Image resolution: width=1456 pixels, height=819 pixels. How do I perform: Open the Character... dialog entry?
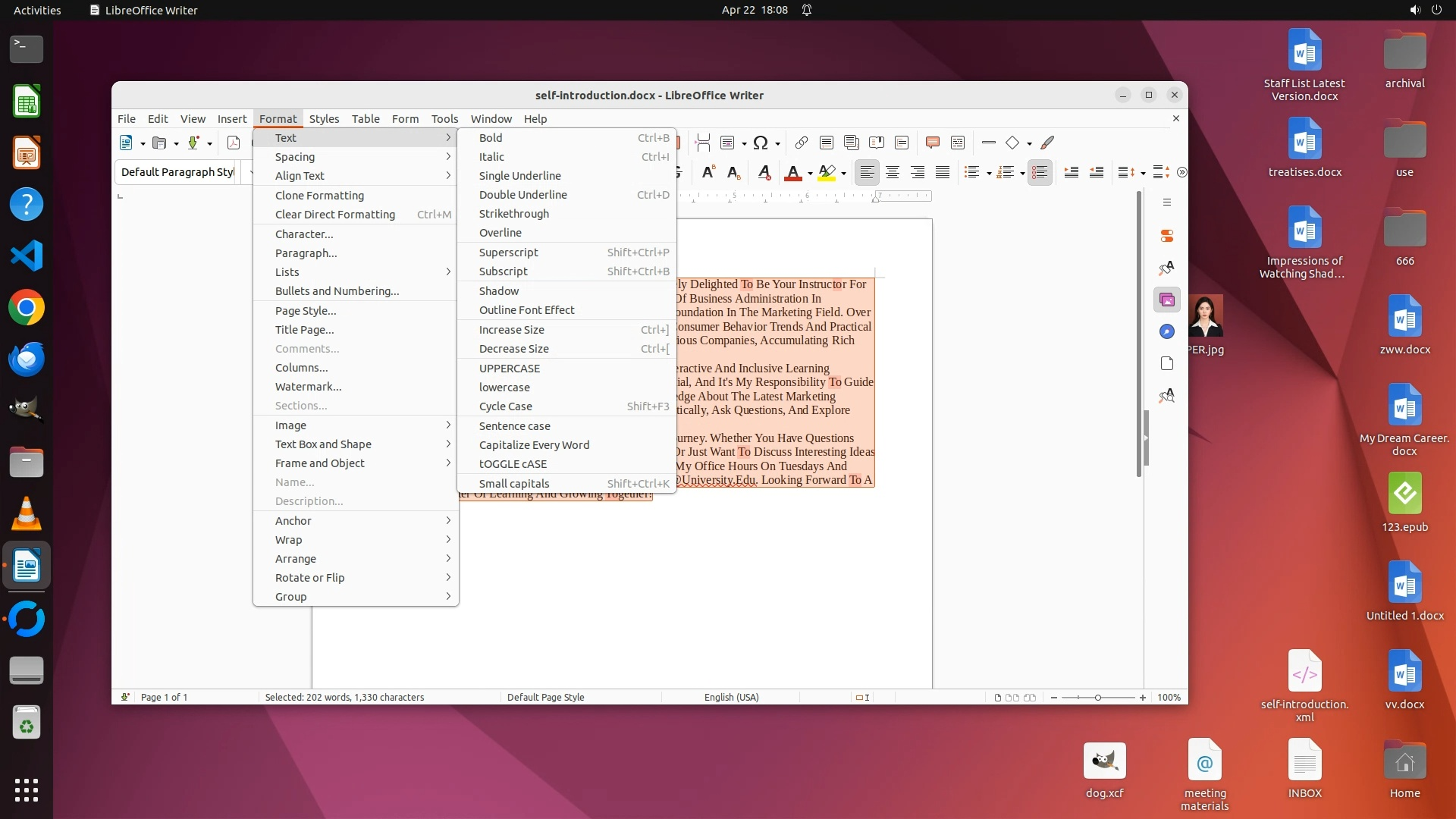304,234
